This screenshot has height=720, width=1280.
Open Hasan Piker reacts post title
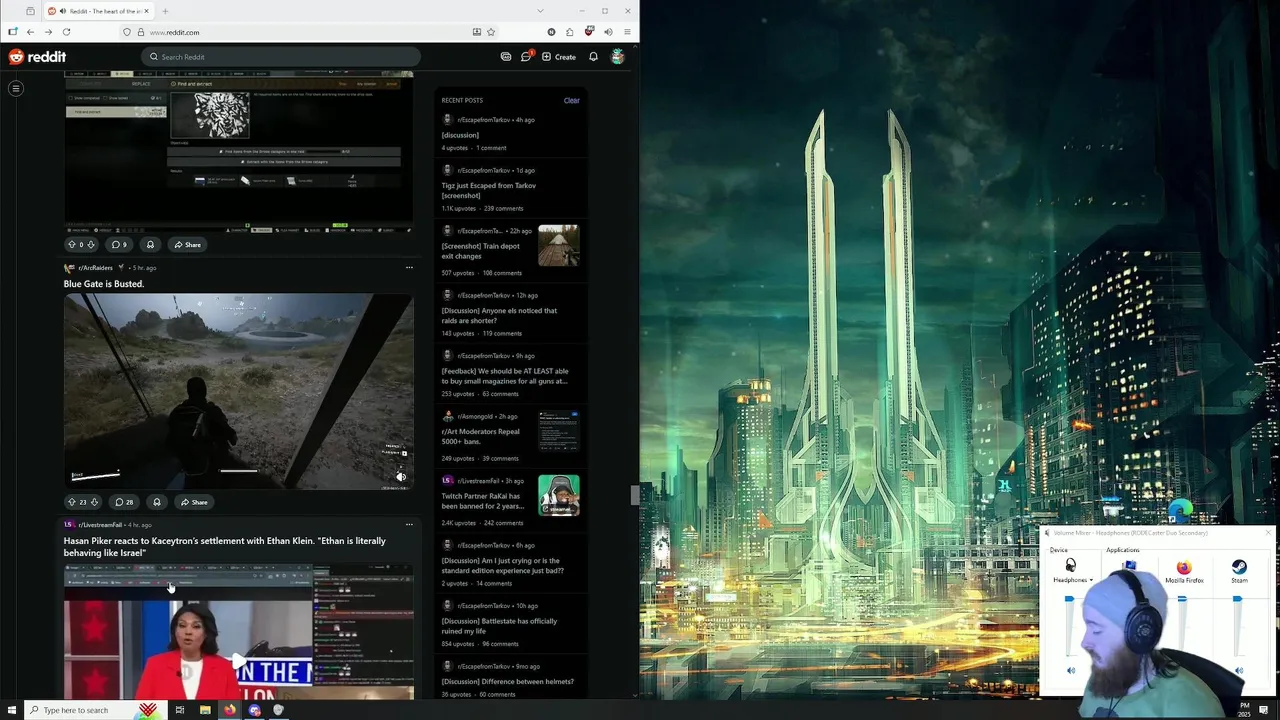[225, 547]
